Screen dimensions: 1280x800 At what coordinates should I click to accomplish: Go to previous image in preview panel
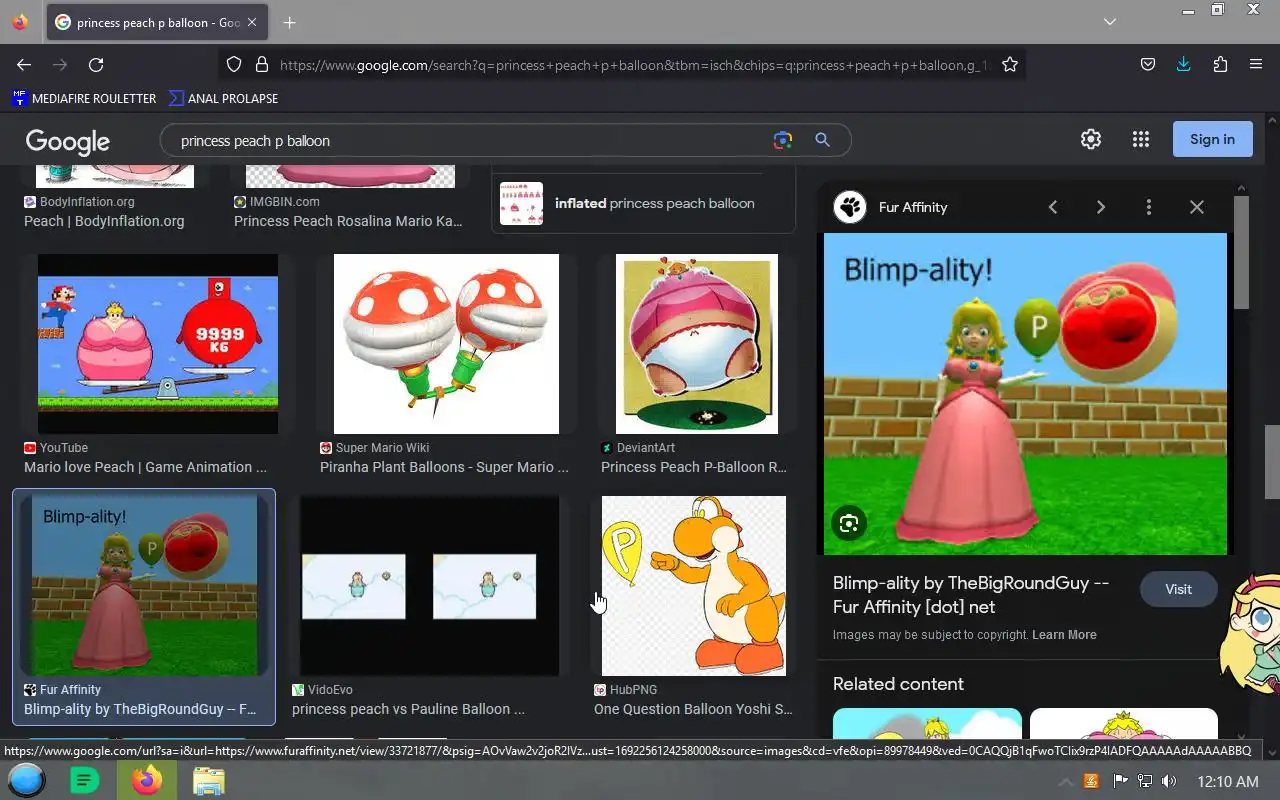[1053, 207]
